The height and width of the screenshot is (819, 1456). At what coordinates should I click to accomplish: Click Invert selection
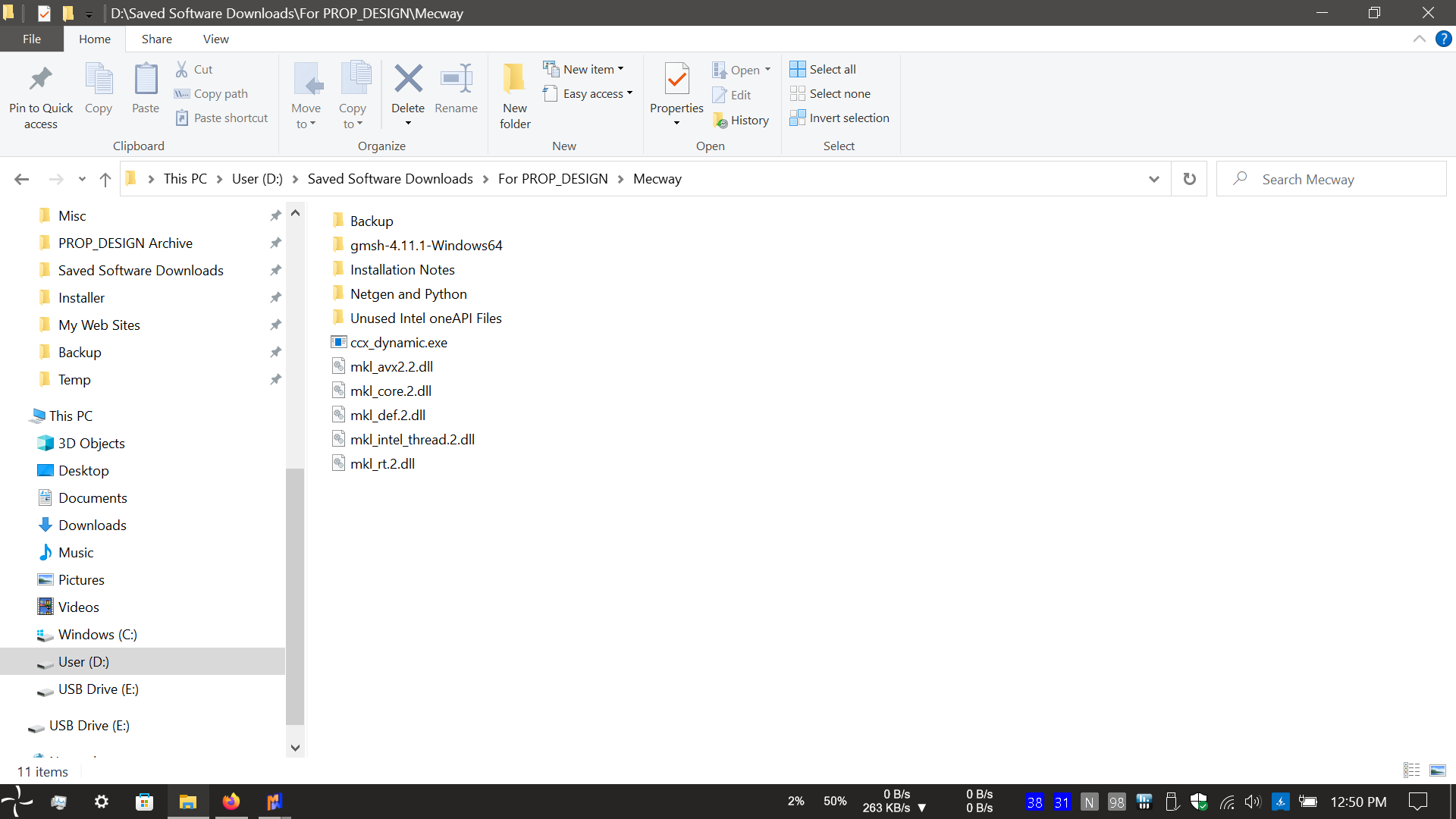pos(839,118)
